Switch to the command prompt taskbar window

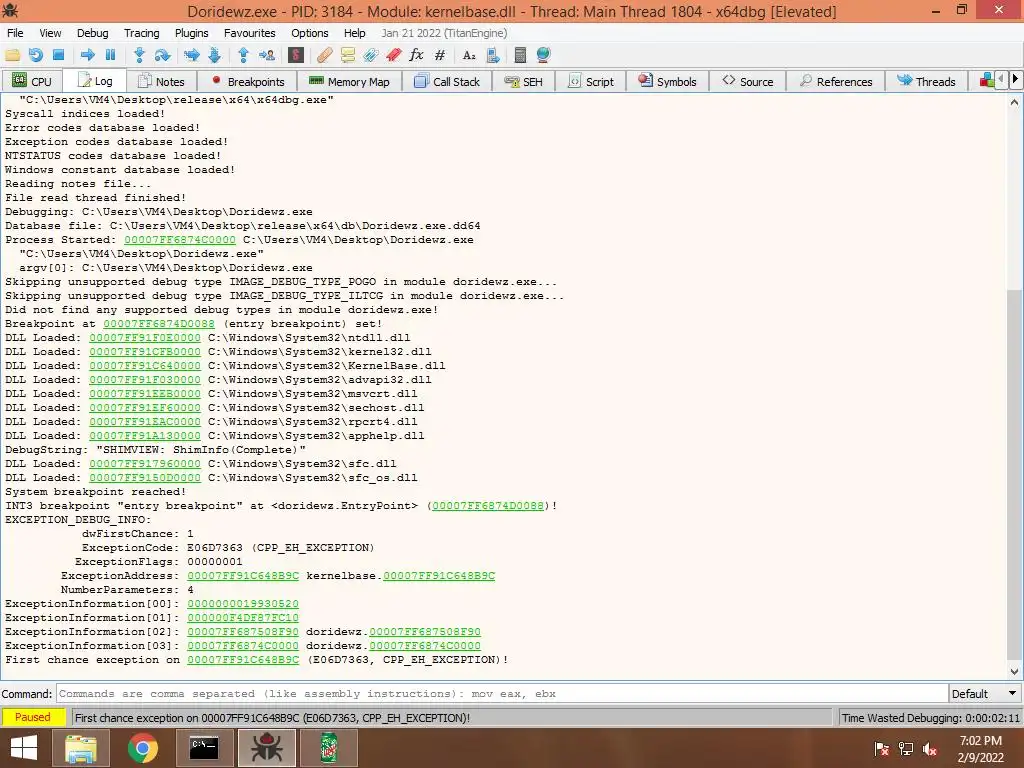click(204, 748)
